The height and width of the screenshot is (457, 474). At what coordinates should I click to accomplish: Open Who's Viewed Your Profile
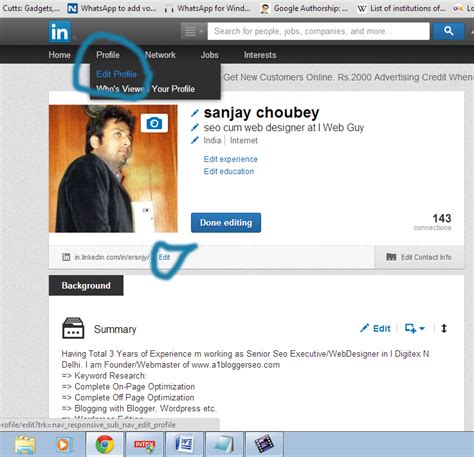point(146,89)
